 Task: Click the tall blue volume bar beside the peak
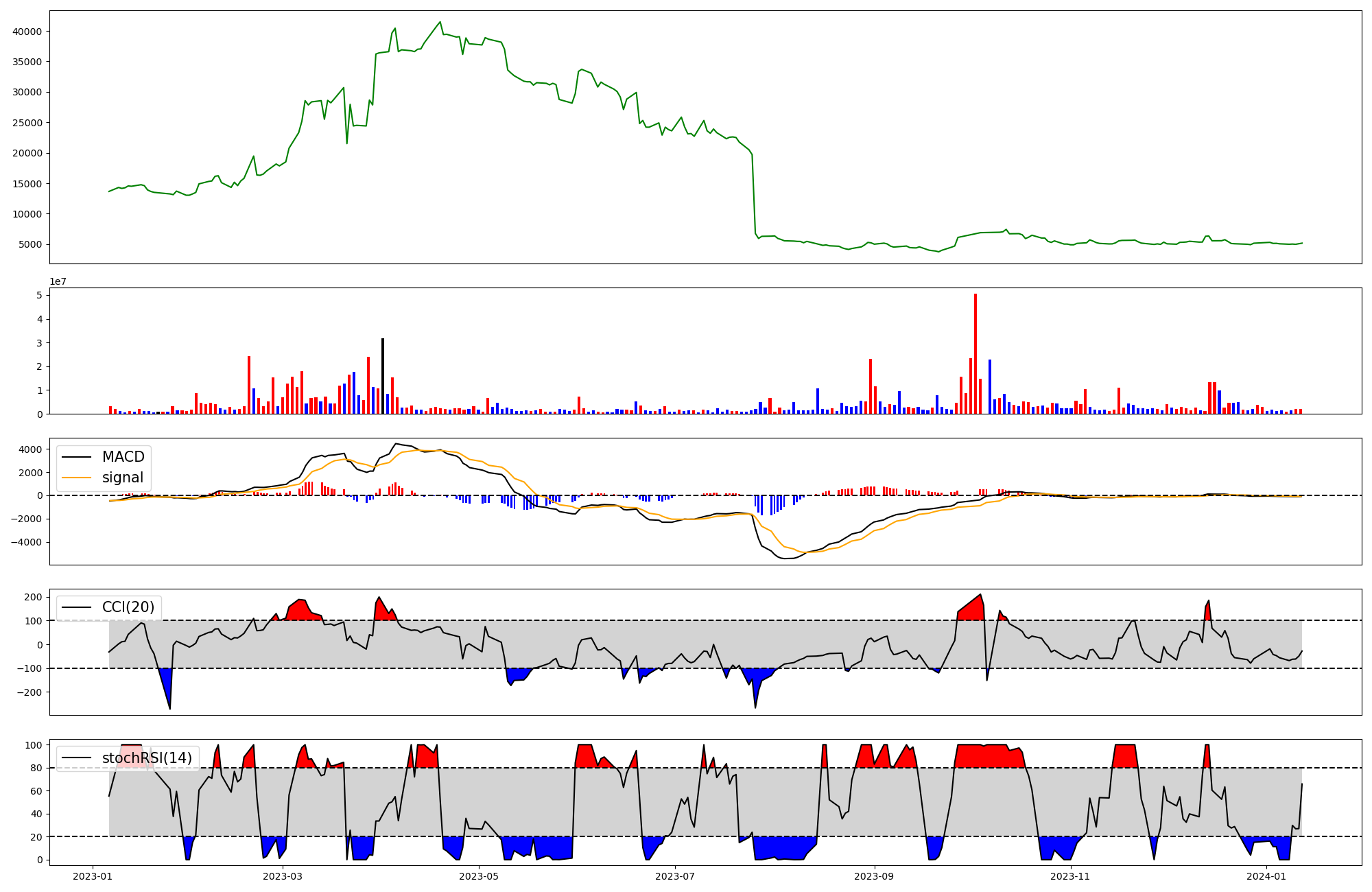(990, 386)
